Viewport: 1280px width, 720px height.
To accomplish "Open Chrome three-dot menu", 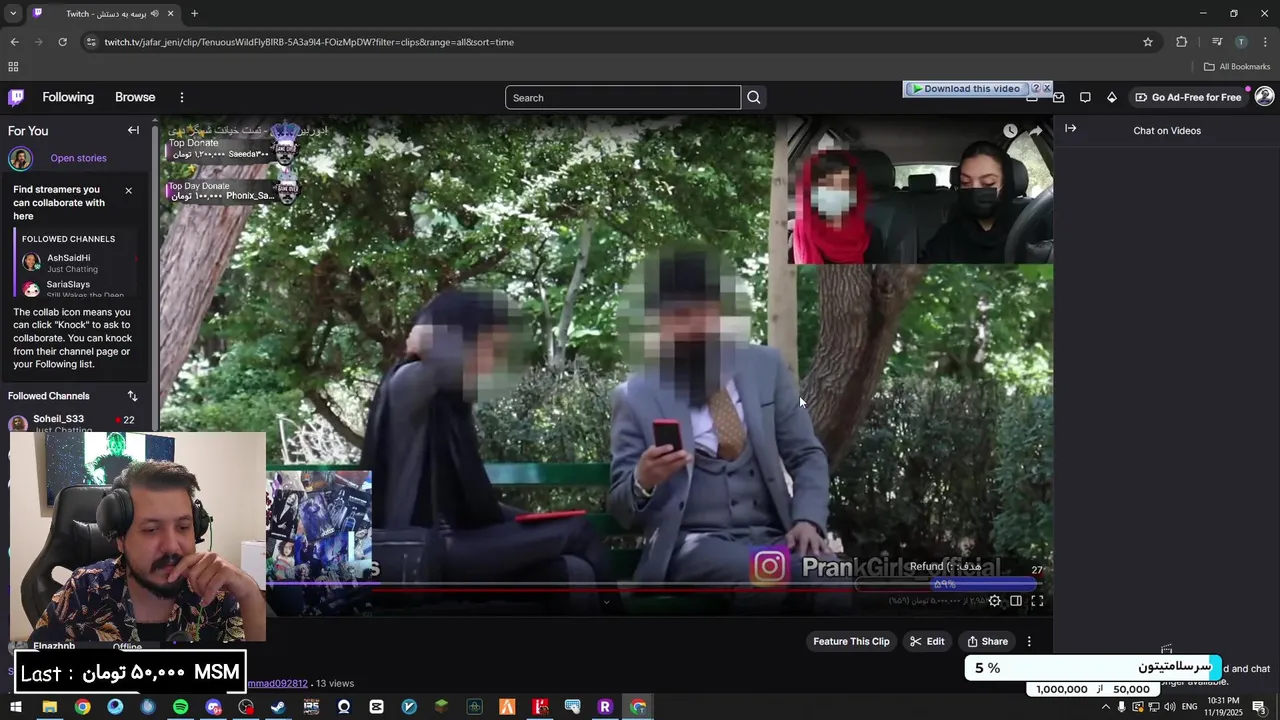I will coord(1265,42).
